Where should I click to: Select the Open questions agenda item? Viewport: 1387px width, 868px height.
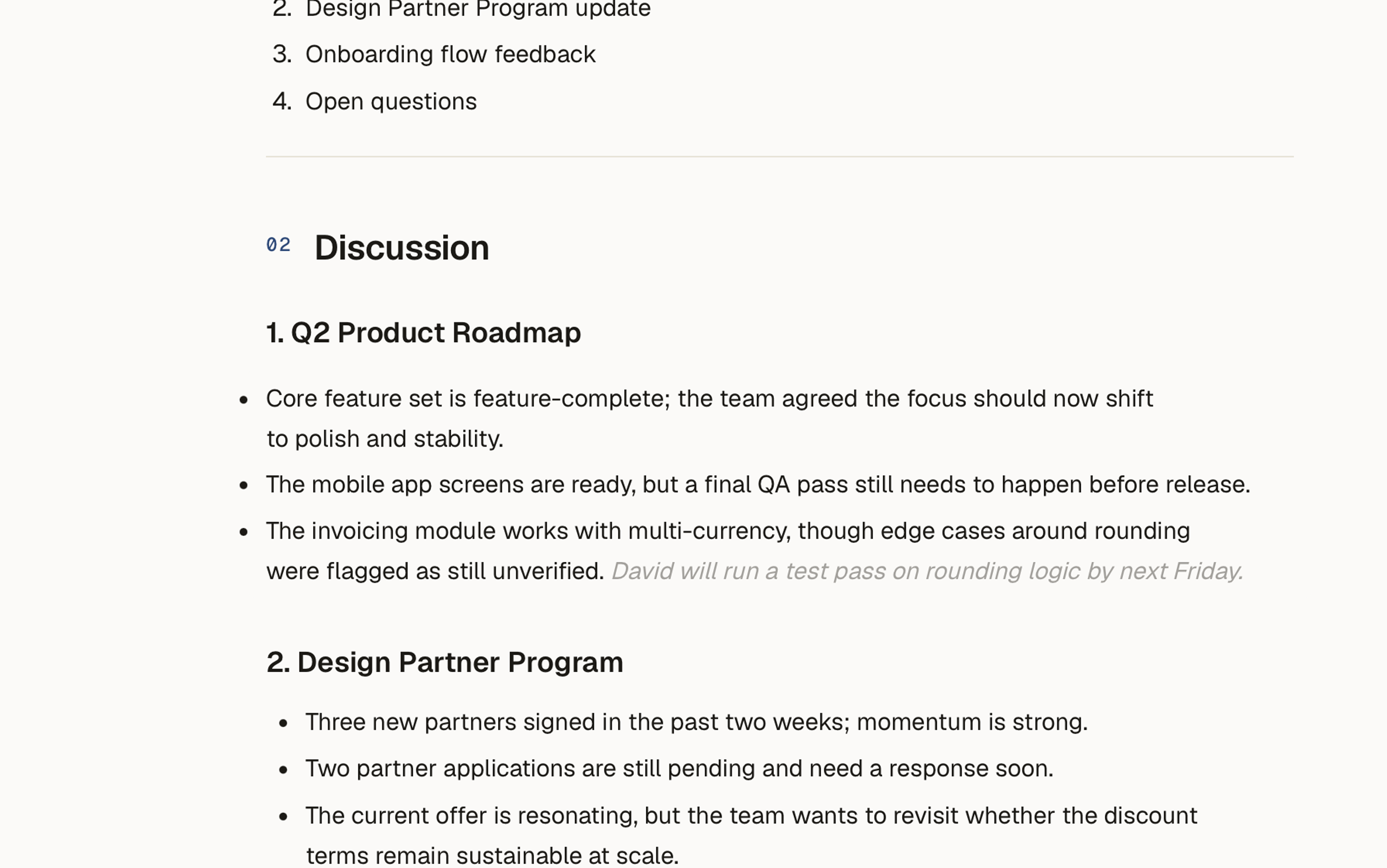tap(391, 102)
